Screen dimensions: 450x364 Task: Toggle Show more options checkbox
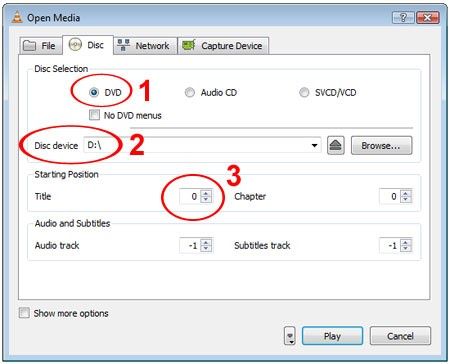click(24, 313)
